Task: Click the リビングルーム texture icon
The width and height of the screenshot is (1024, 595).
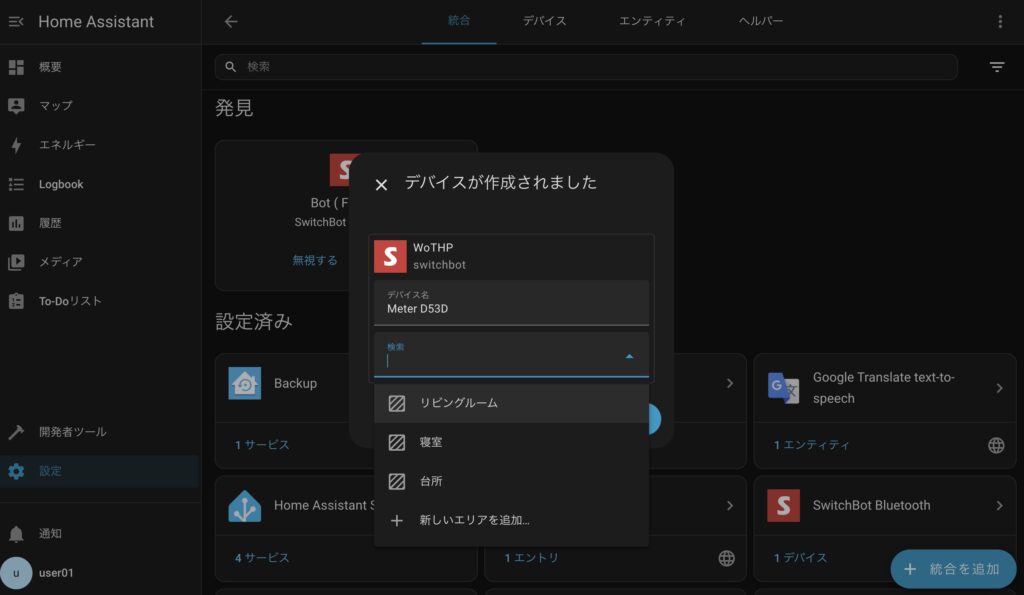Action: click(x=396, y=403)
